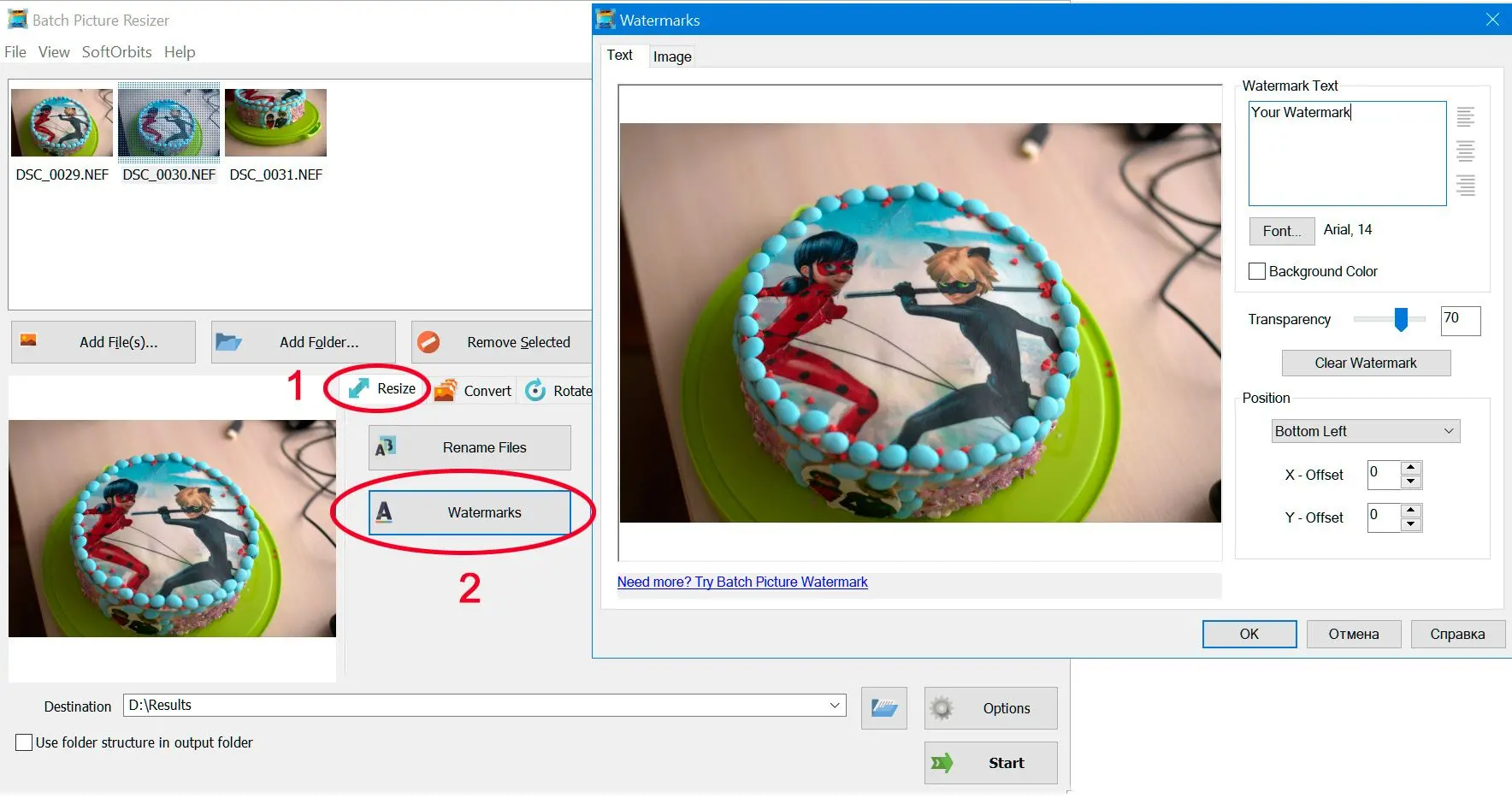This screenshot has height=798, width=1512.
Task: Open the Watermarks button
Action: coord(470,512)
